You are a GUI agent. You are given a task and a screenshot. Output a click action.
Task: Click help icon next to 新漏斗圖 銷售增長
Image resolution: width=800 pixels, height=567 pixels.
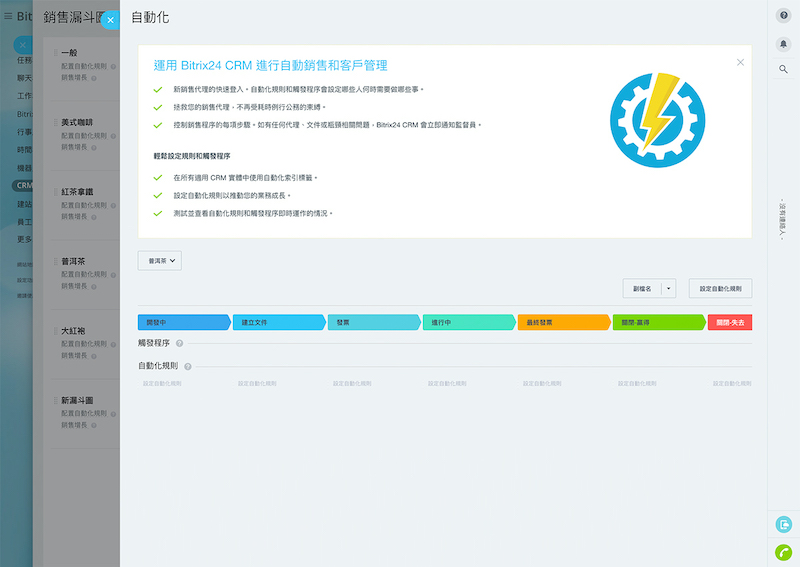coord(94,426)
